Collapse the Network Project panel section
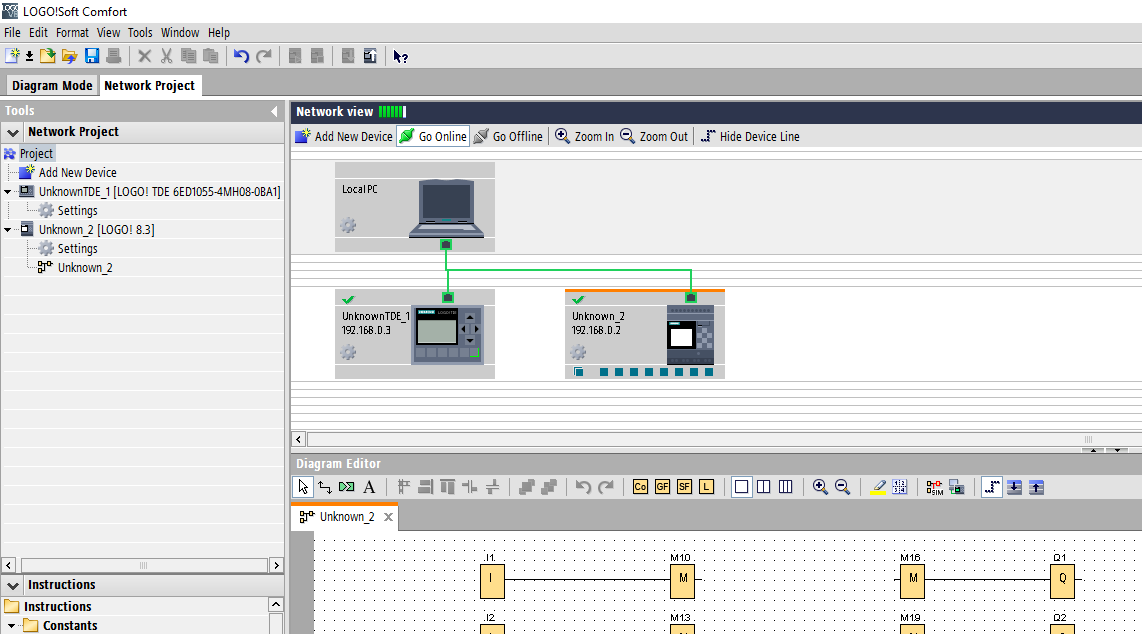This screenshot has width=1142, height=634. tap(13, 132)
